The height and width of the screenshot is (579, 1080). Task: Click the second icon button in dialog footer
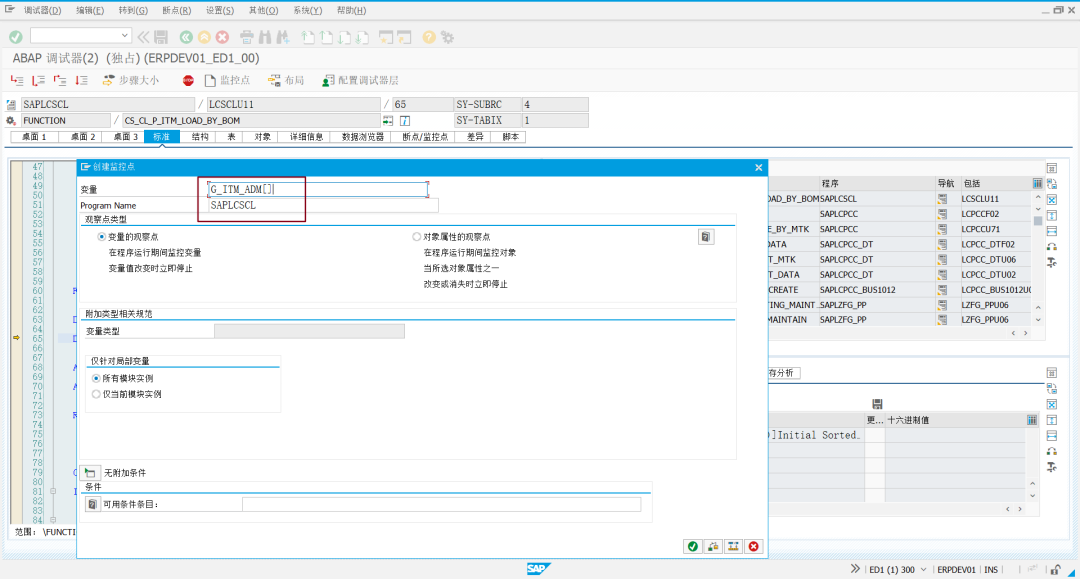(713, 547)
